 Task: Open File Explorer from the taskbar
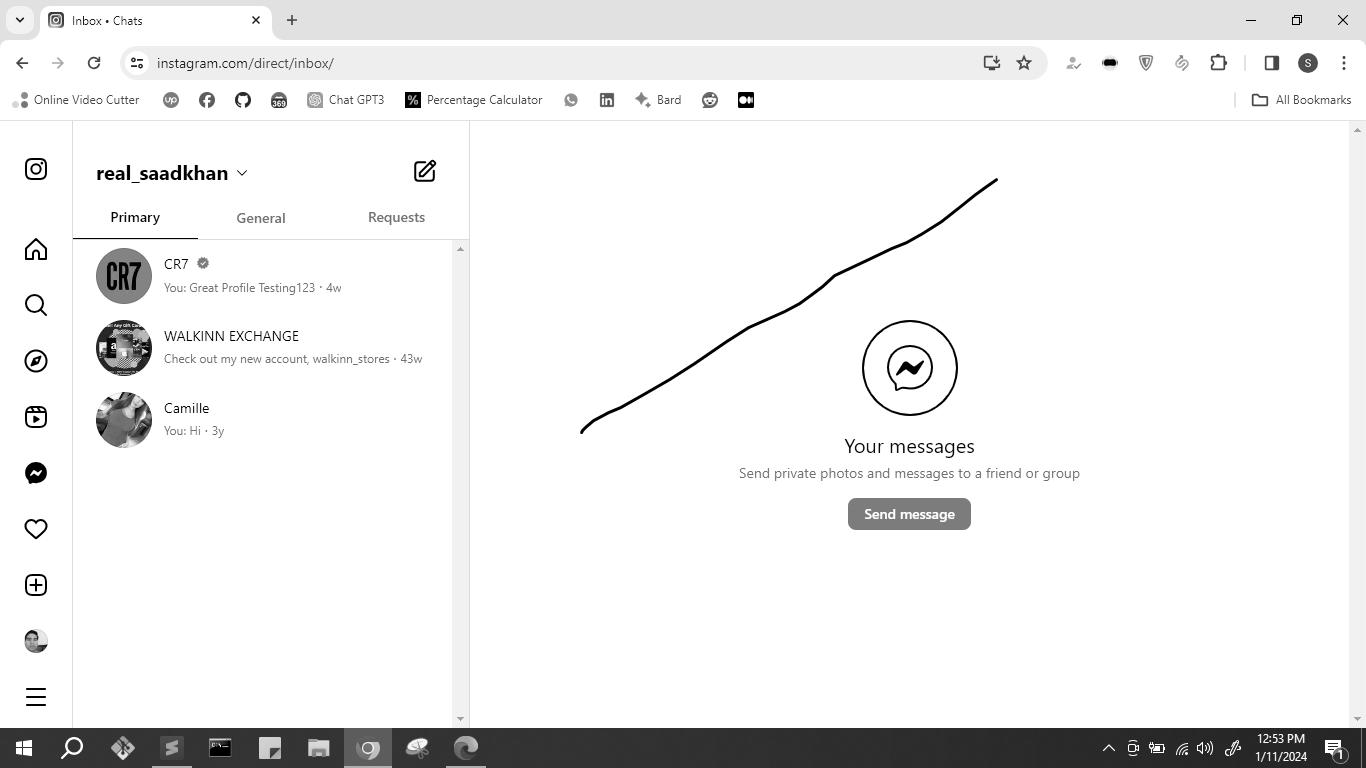click(x=319, y=748)
